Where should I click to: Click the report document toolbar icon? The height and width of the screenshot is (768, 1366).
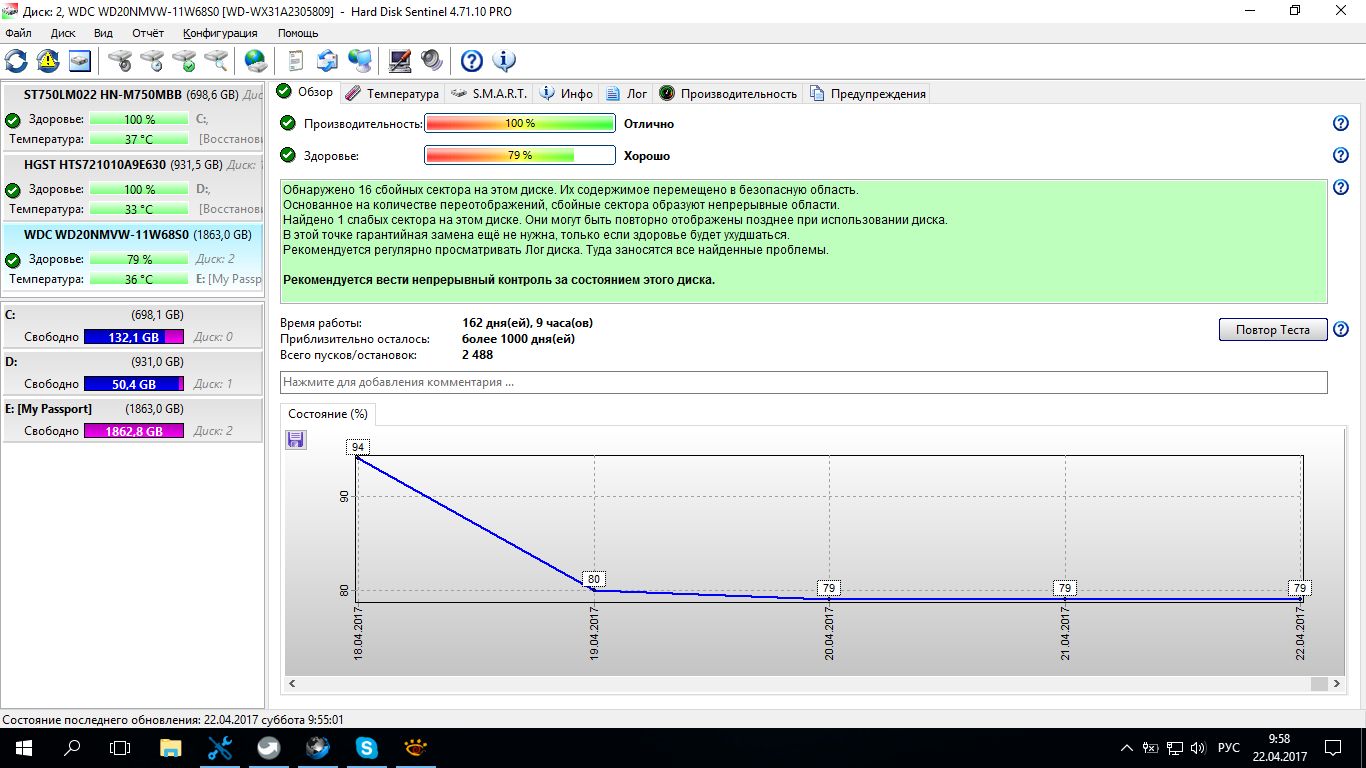[296, 61]
